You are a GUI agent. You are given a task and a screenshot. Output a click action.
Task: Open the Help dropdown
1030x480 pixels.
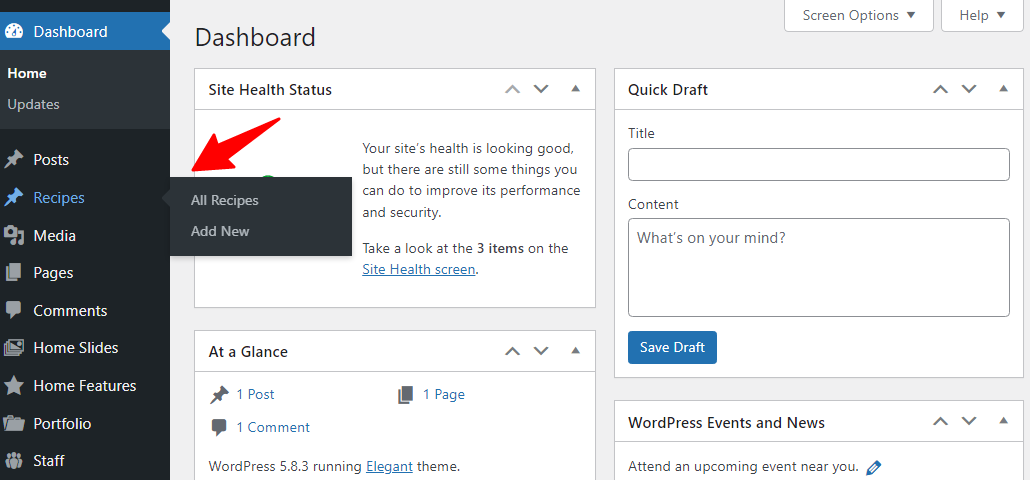982,15
